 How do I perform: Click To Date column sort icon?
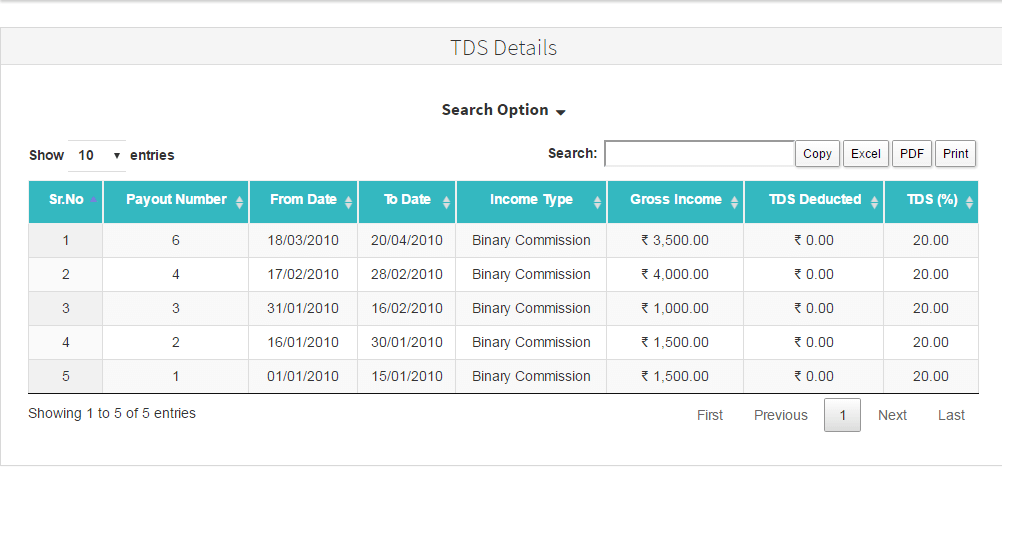[x=446, y=202]
